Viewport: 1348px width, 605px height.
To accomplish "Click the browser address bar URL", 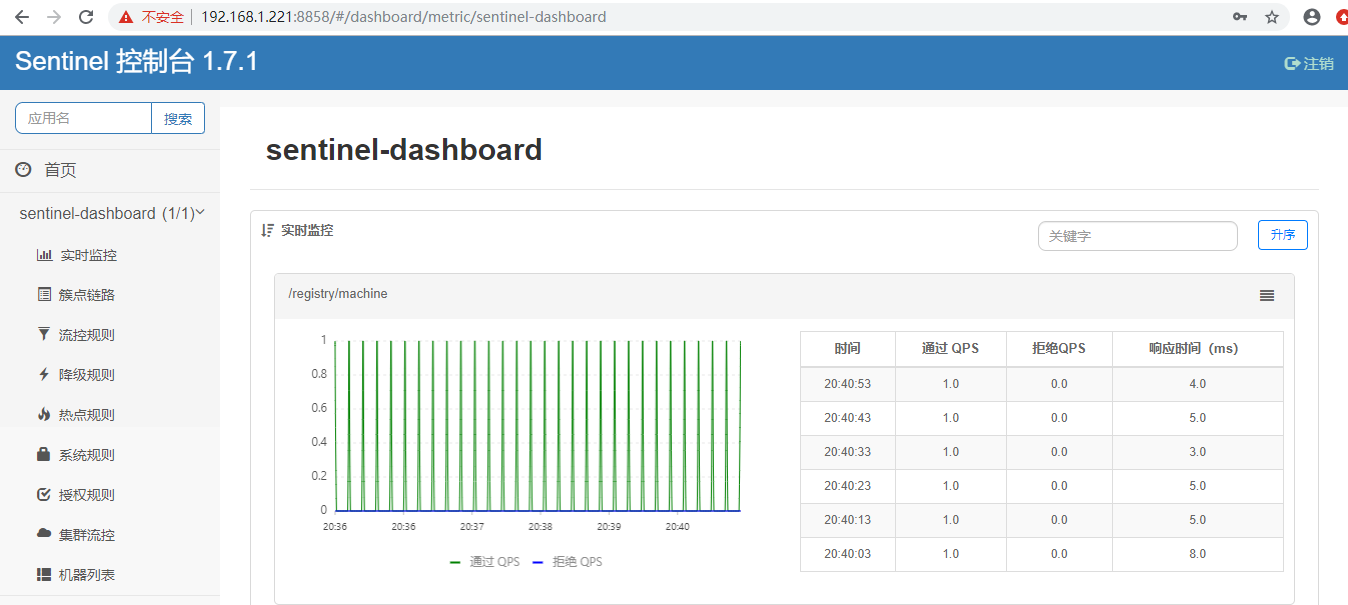I will 403,17.
